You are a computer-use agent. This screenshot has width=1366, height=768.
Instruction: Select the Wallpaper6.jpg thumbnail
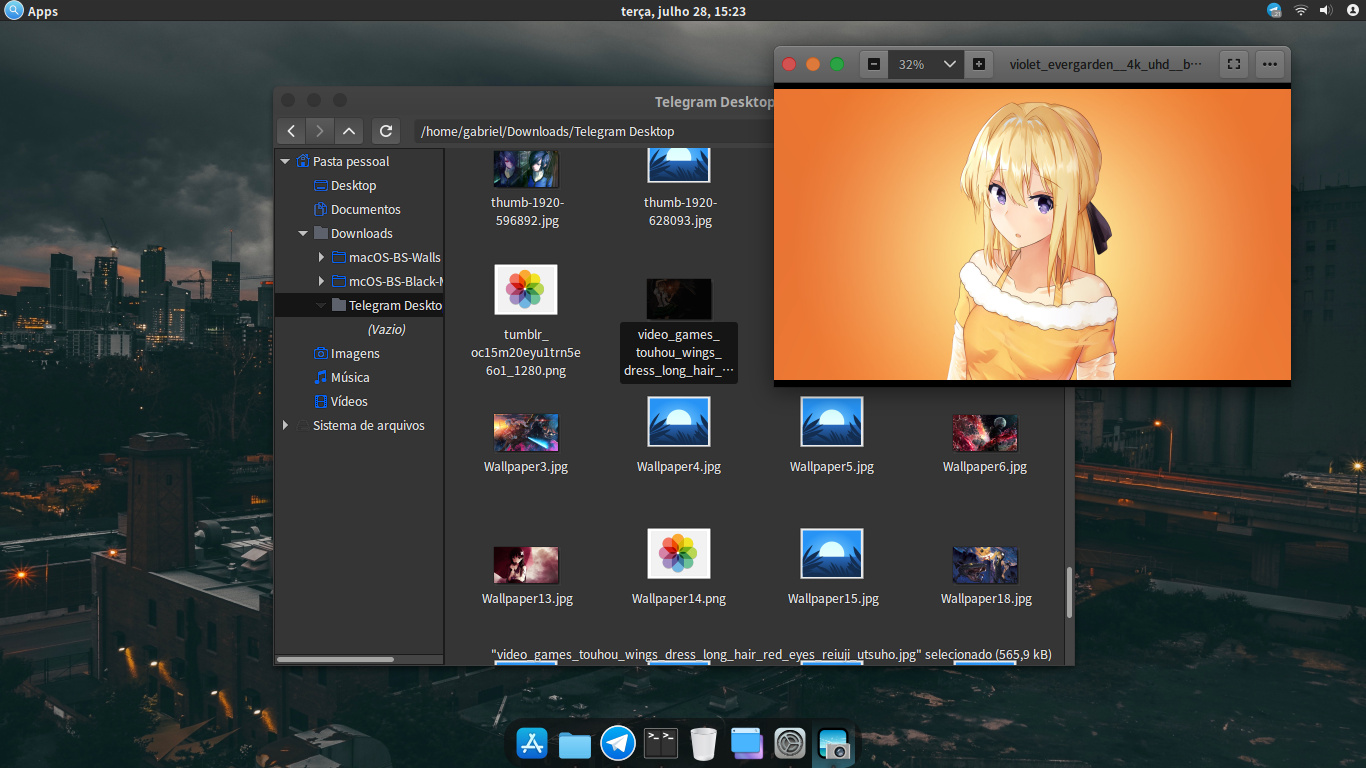(985, 433)
